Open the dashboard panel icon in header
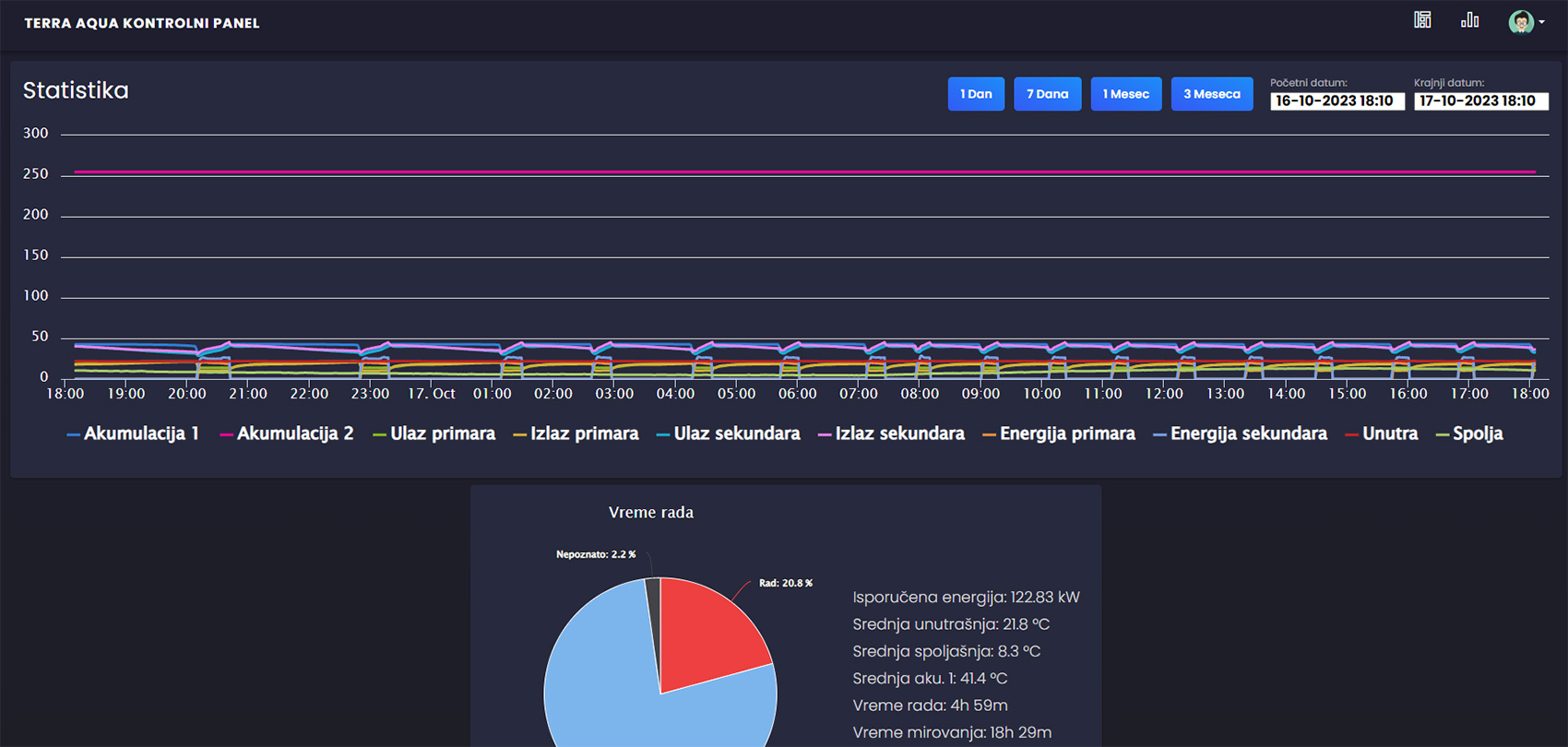 [x=1422, y=19]
